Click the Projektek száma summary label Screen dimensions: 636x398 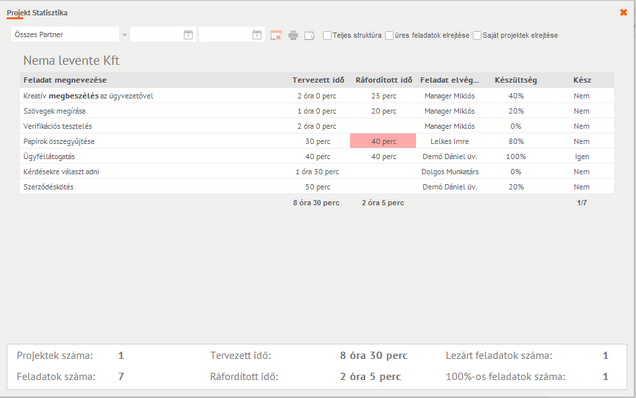(x=55, y=356)
